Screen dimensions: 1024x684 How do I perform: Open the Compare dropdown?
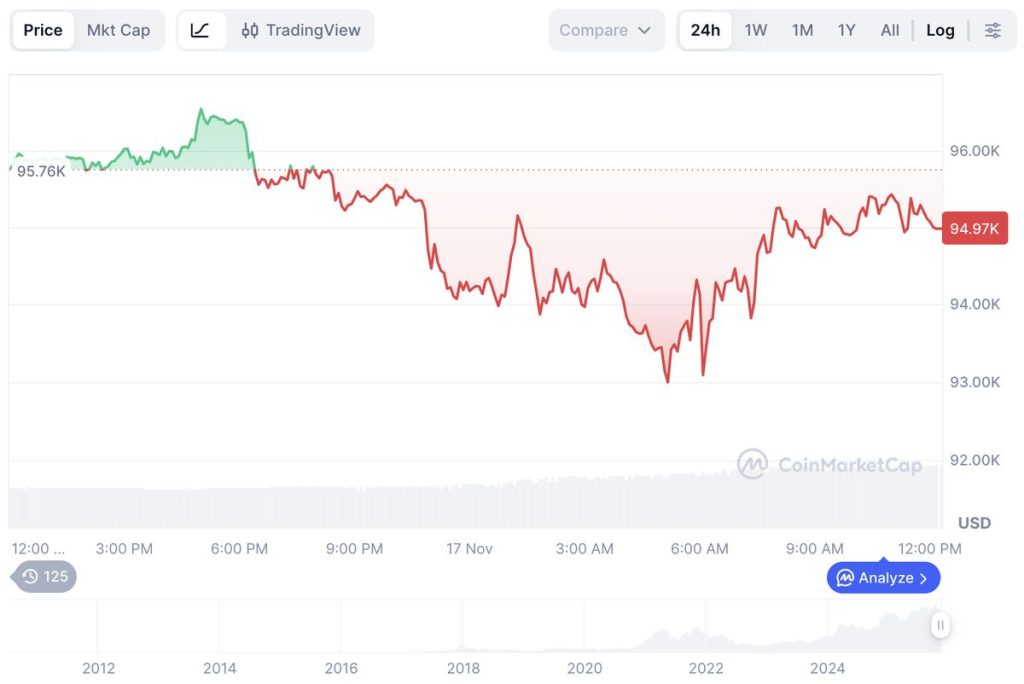(606, 30)
